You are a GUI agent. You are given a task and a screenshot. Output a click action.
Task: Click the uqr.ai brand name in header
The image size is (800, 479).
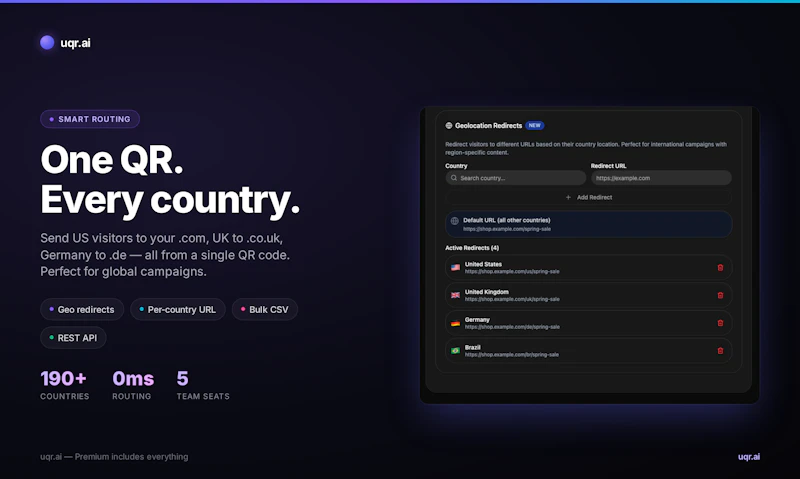[x=76, y=43]
